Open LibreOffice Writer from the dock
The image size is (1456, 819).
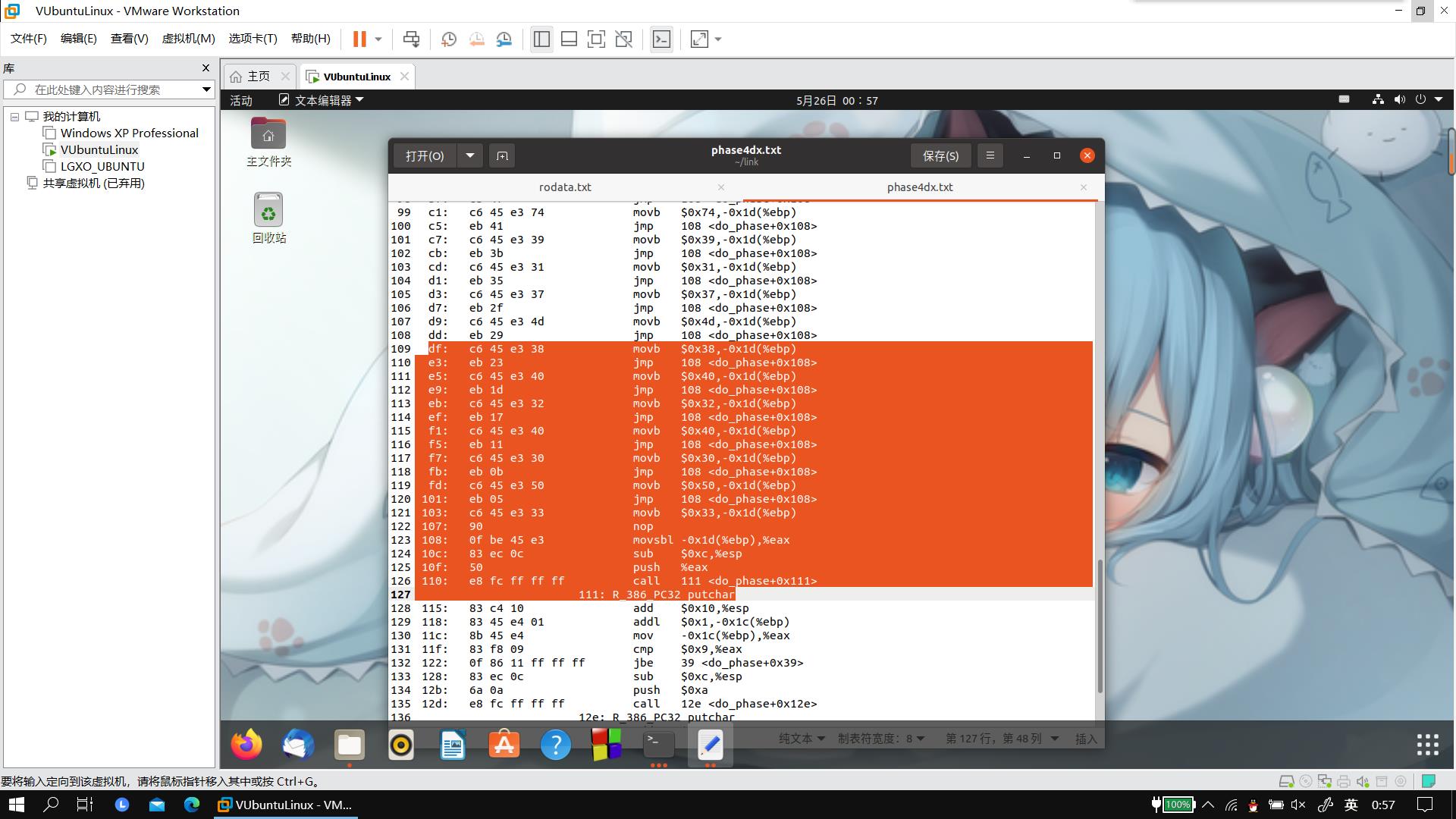tap(453, 745)
